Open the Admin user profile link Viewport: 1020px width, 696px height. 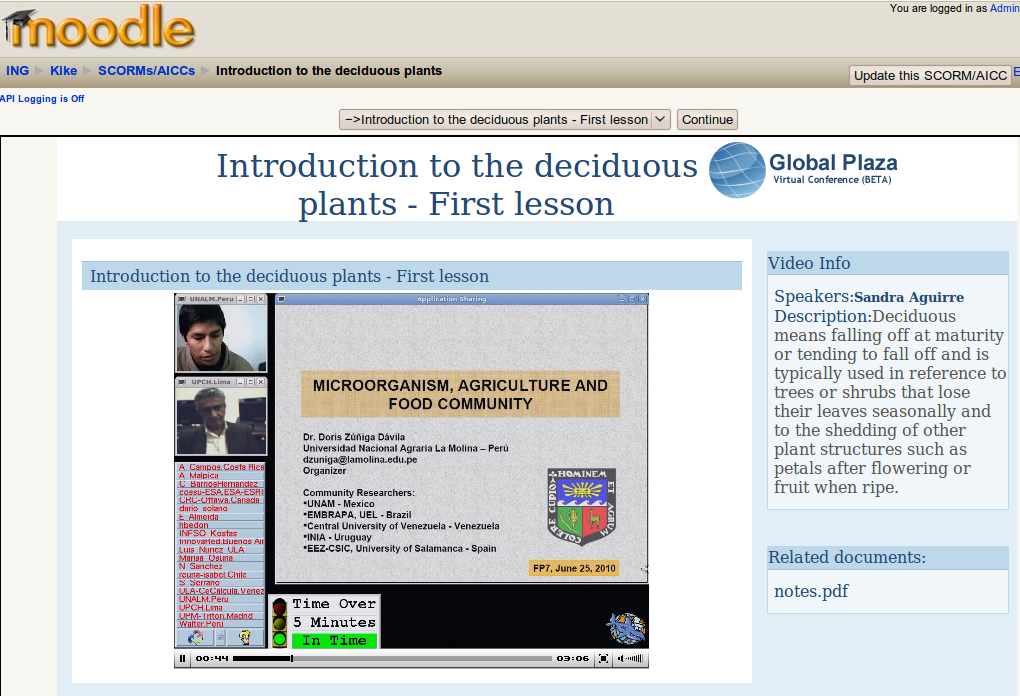point(1004,8)
